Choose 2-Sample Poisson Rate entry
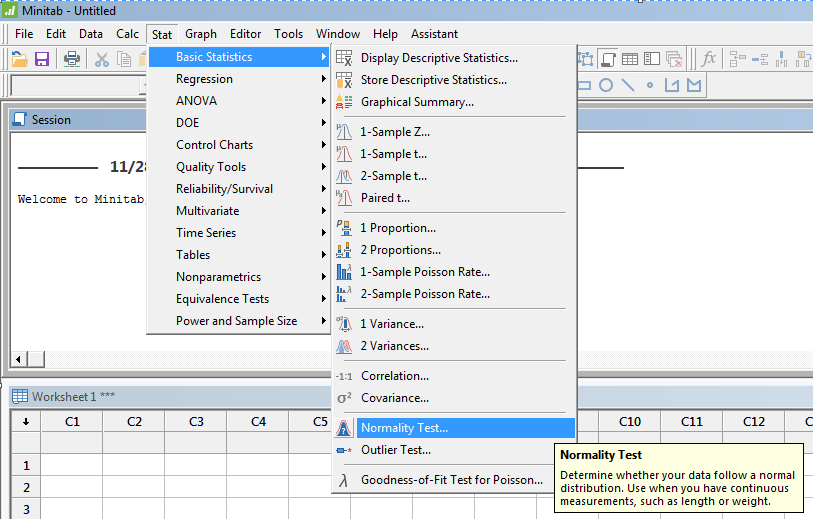The image size is (813, 519). pos(454,294)
